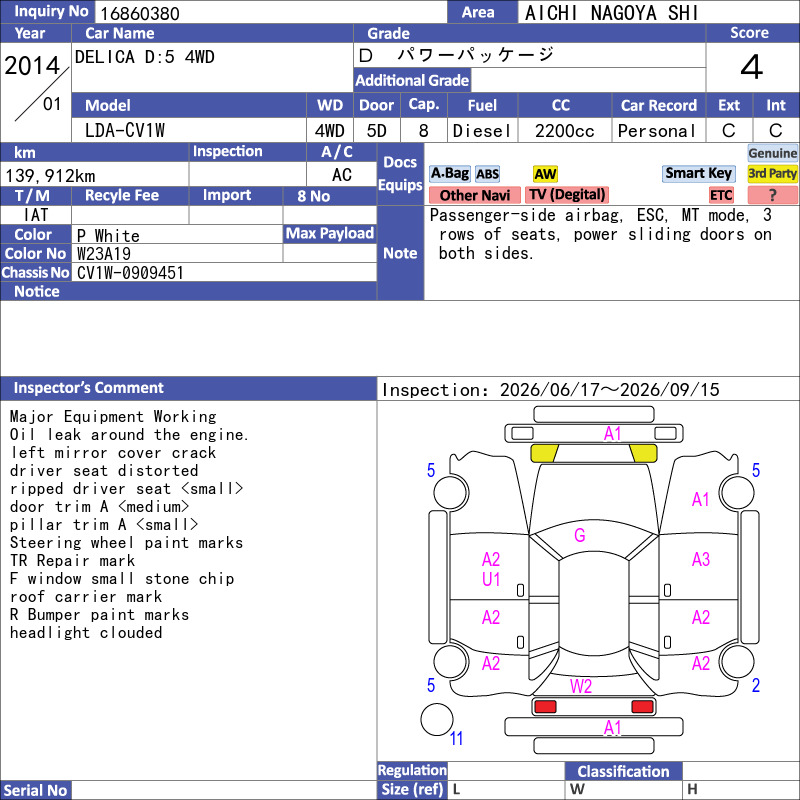Click the 5D door value
The height and width of the screenshot is (800, 800).
[x=377, y=131]
